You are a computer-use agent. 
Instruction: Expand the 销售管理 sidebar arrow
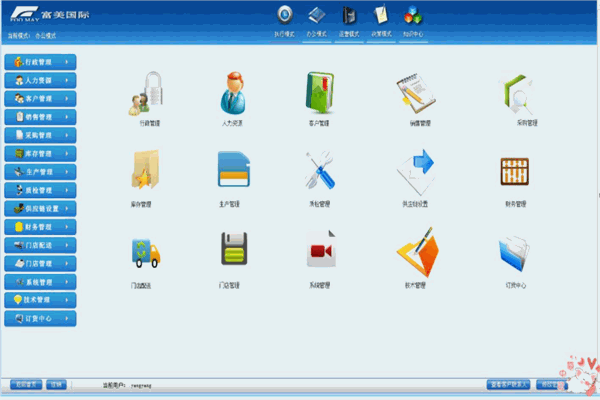coord(67,117)
